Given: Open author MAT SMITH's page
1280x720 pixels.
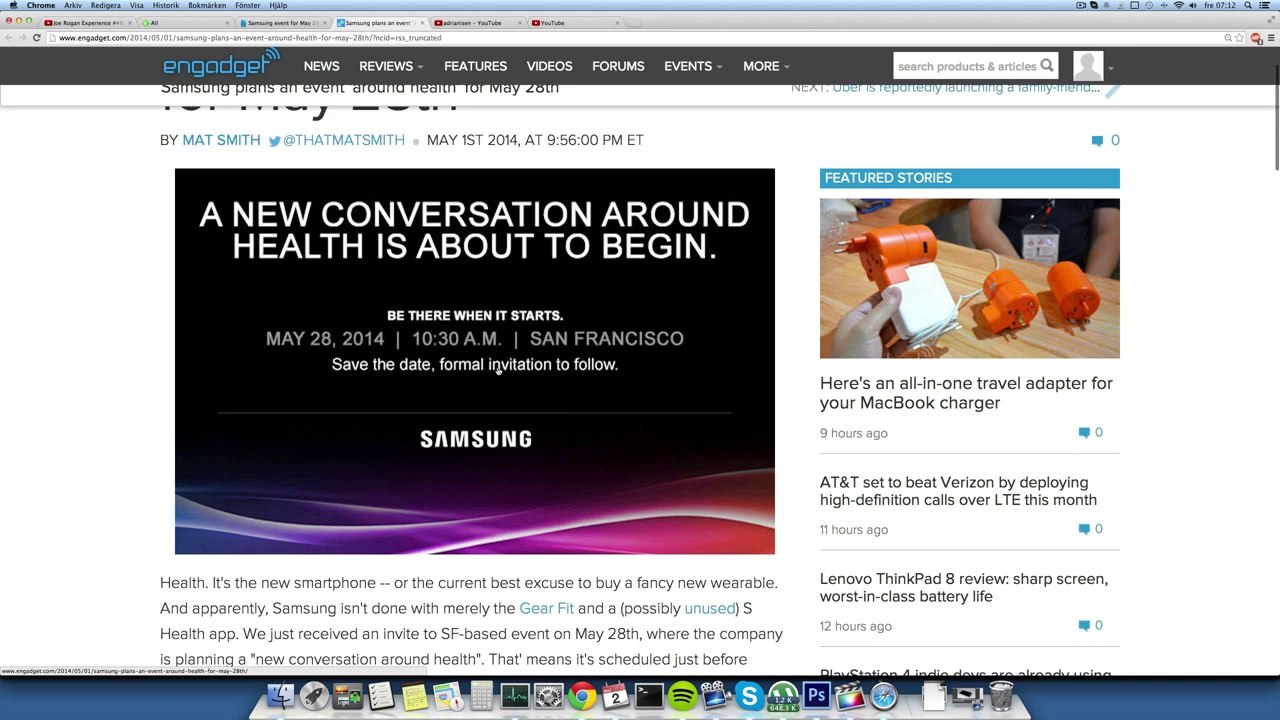Looking at the screenshot, I should 221,141.
